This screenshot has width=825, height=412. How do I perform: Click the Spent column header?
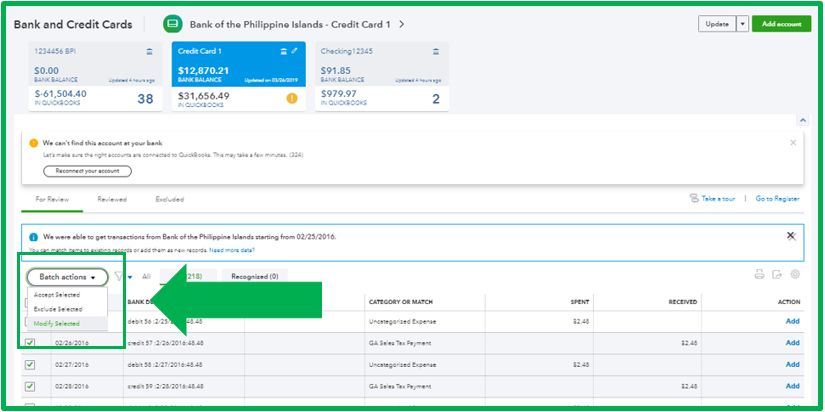point(581,302)
